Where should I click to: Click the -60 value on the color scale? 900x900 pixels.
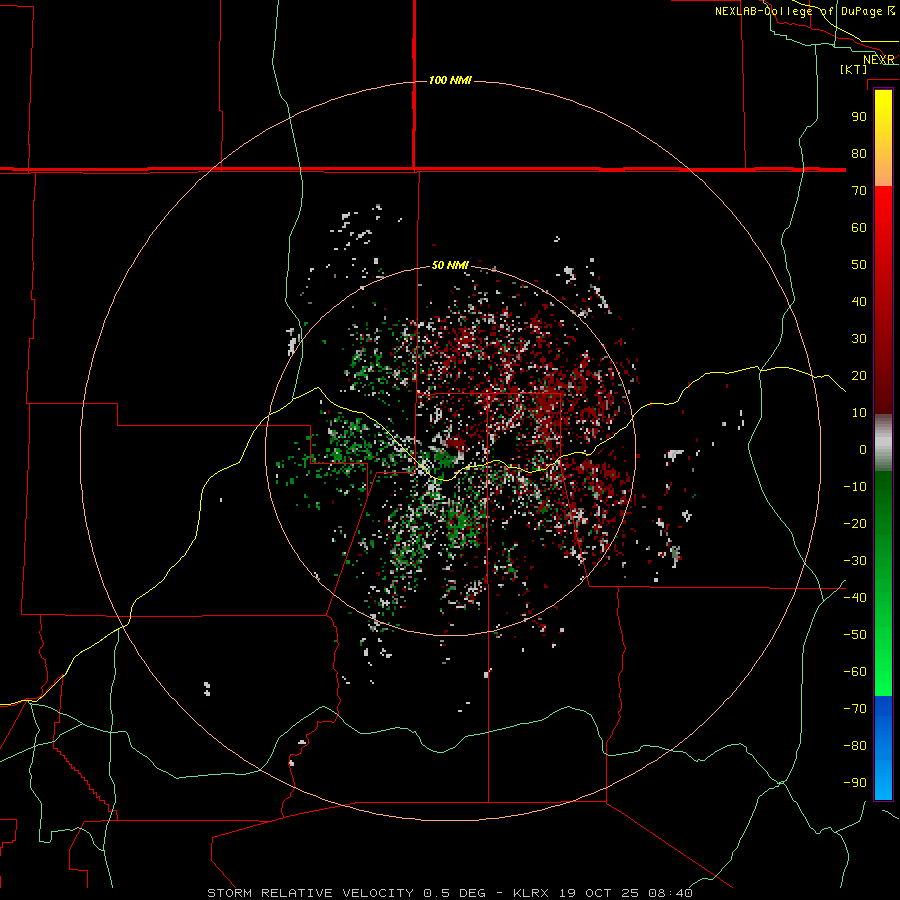click(855, 672)
